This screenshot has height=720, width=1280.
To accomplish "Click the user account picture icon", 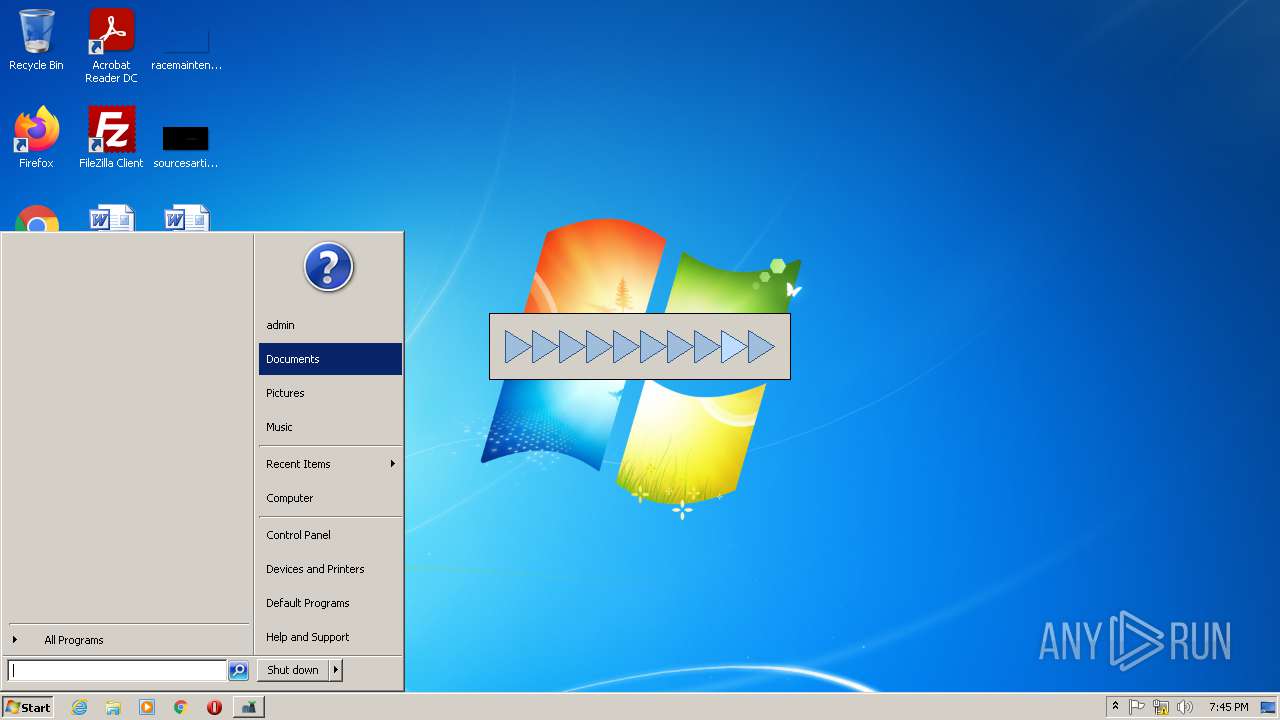I will tap(329, 267).
